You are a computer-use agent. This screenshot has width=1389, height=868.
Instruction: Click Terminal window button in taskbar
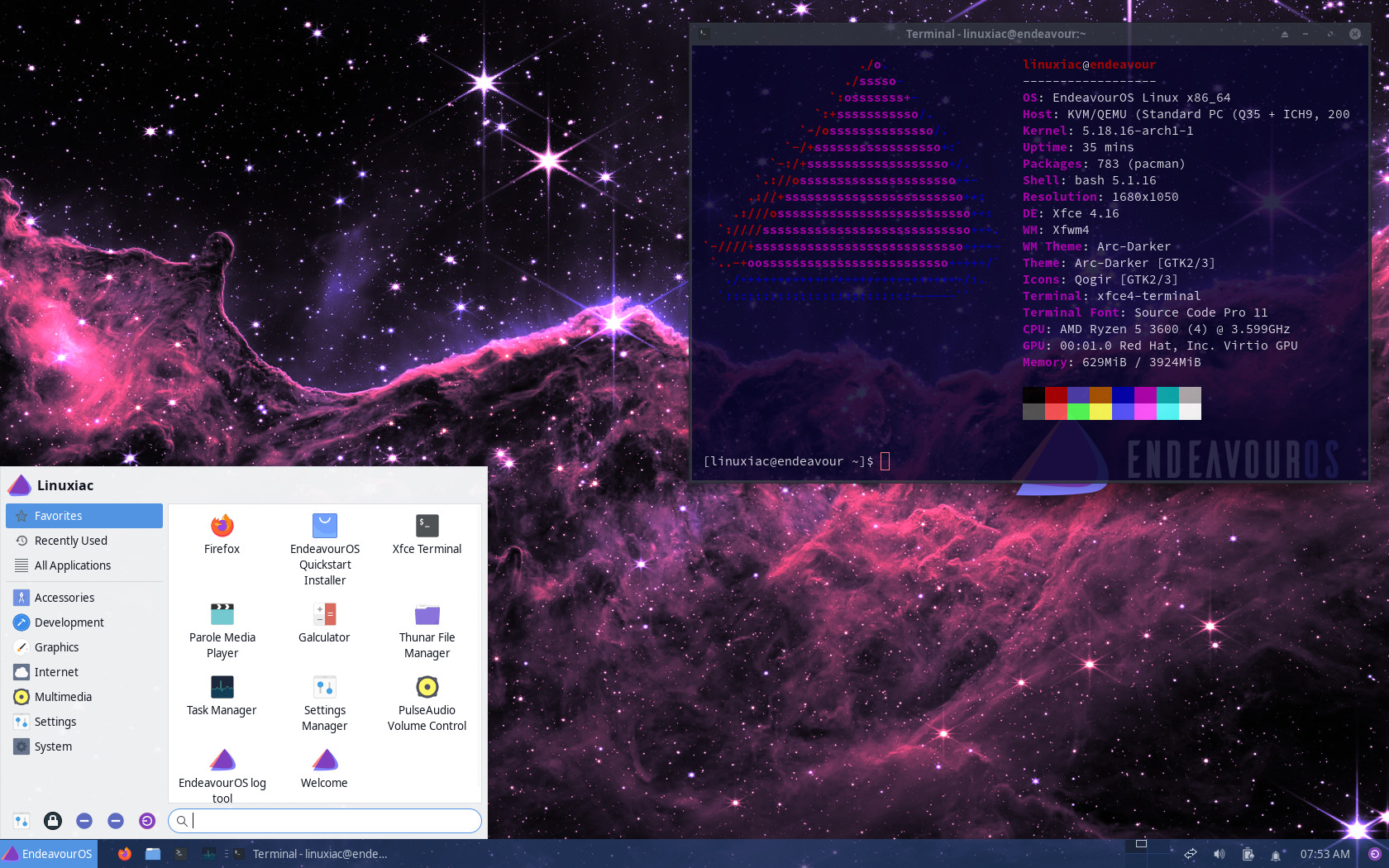pyautogui.click(x=311, y=854)
